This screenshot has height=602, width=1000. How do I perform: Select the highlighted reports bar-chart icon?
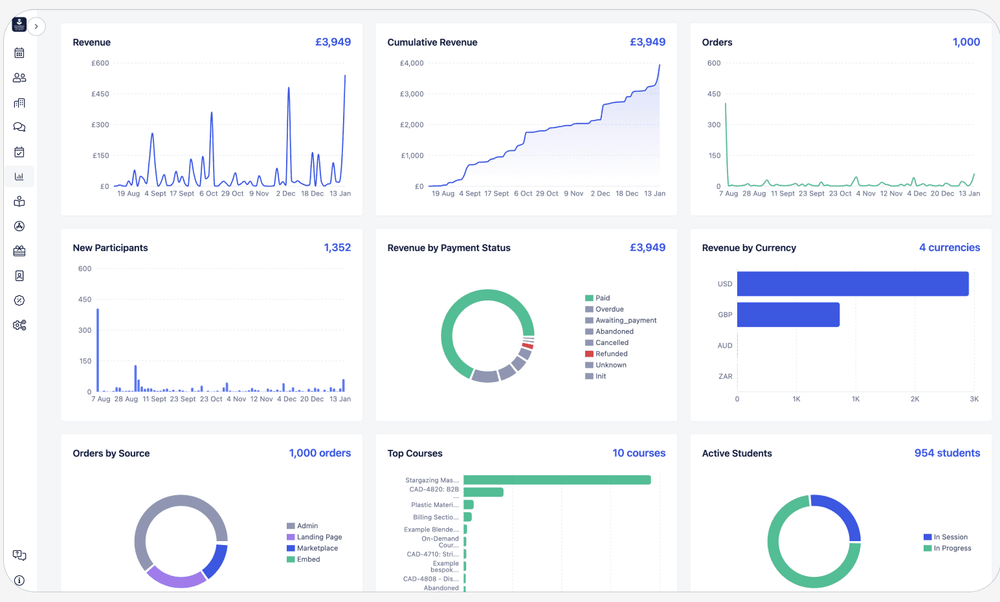click(x=18, y=176)
